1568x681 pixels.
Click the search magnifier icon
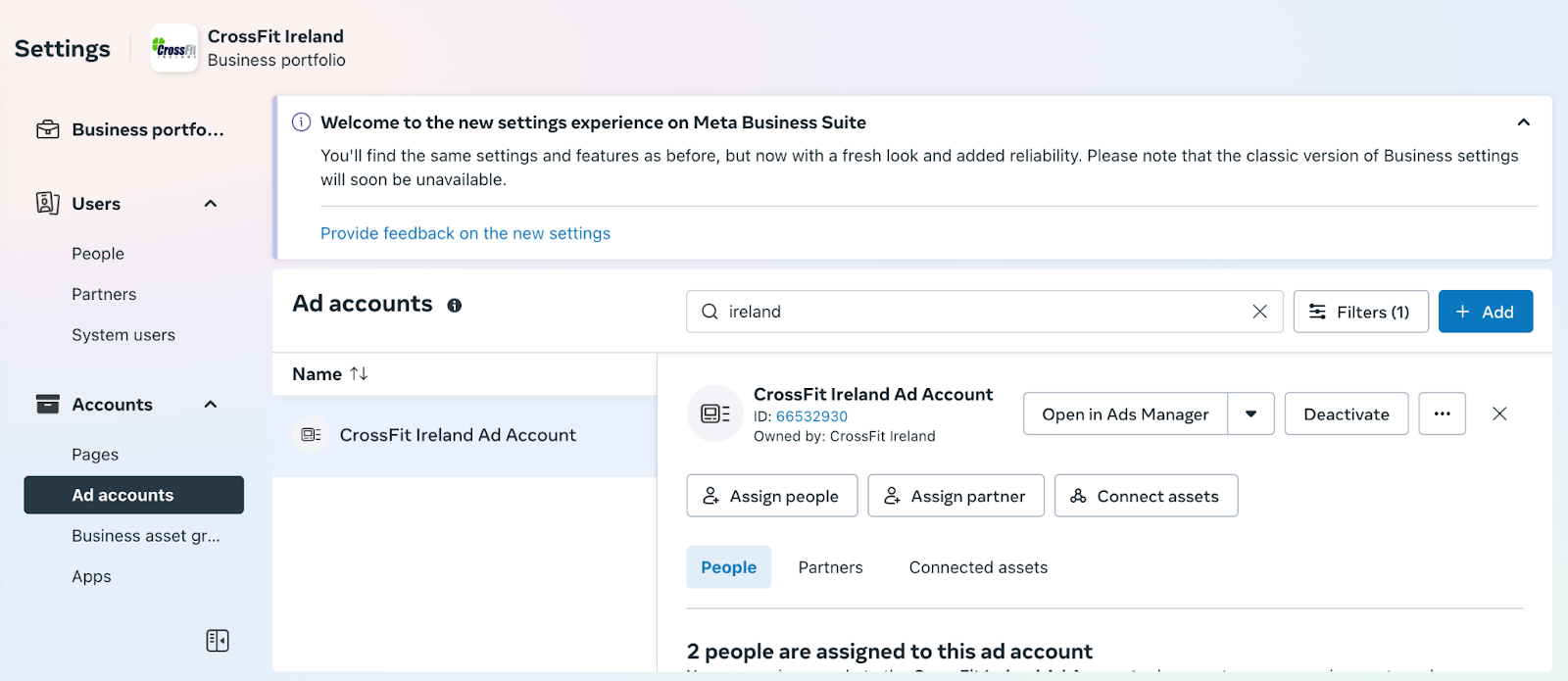(710, 312)
